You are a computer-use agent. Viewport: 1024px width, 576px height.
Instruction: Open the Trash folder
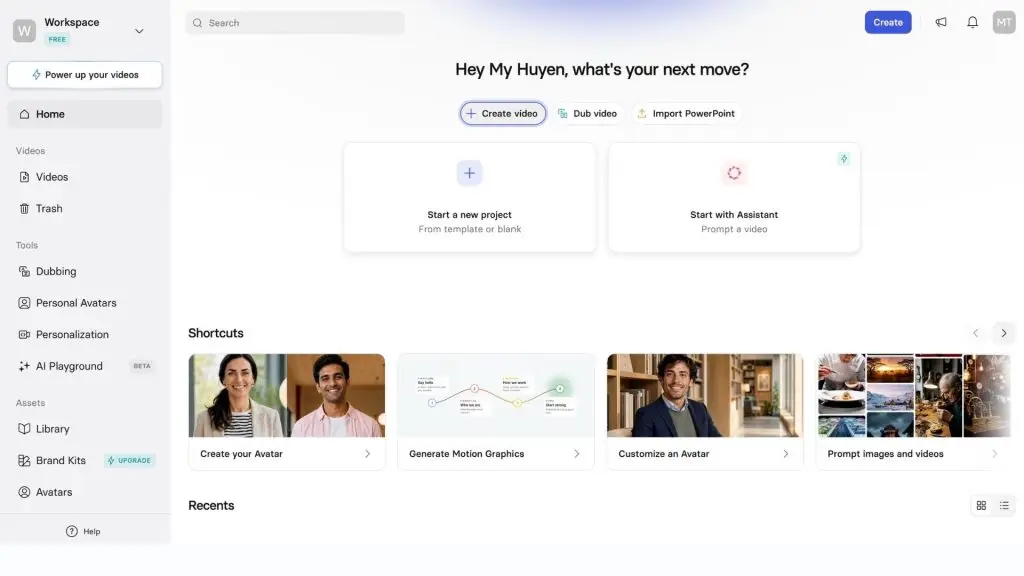click(x=85, y=208)
